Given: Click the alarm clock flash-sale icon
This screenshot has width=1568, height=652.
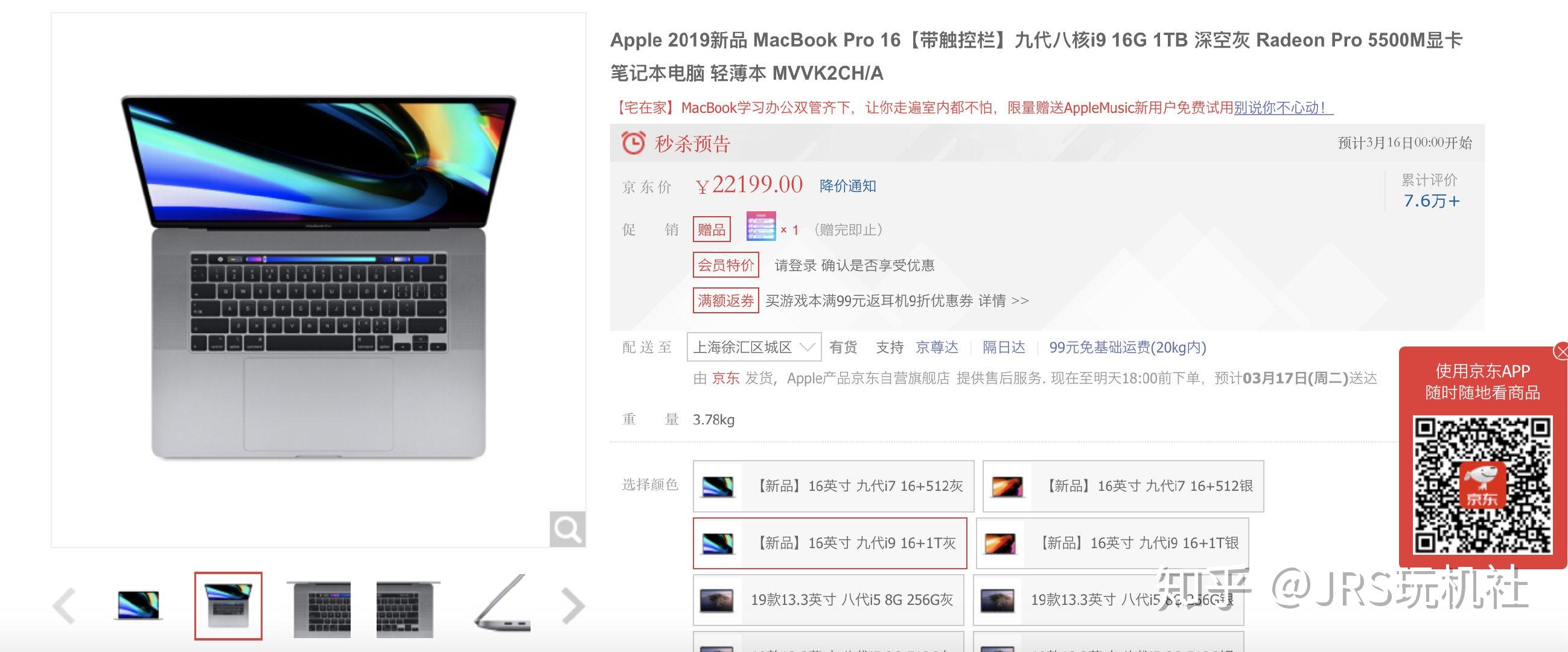Looking at the screenshot, I should (x=633, y=142).
